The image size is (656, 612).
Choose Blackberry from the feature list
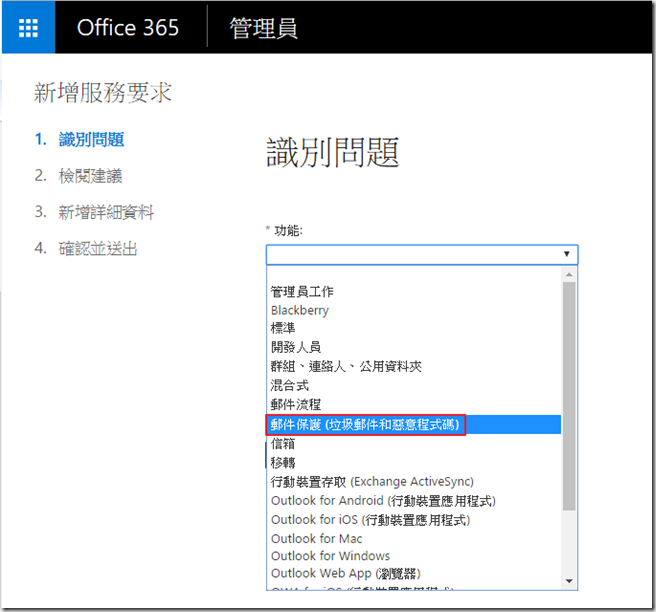[300, 310]
